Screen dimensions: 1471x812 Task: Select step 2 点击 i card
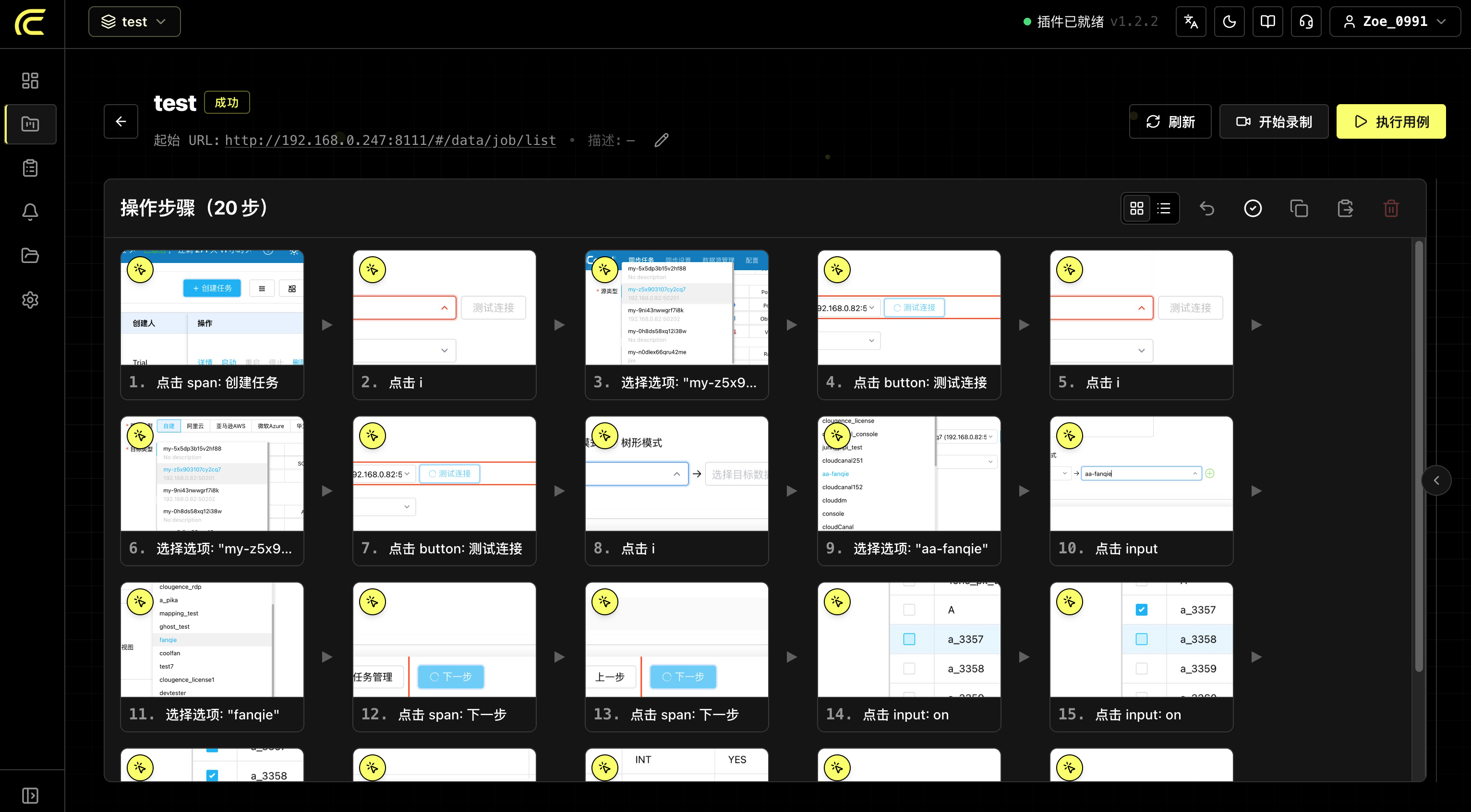pos(444,325)
